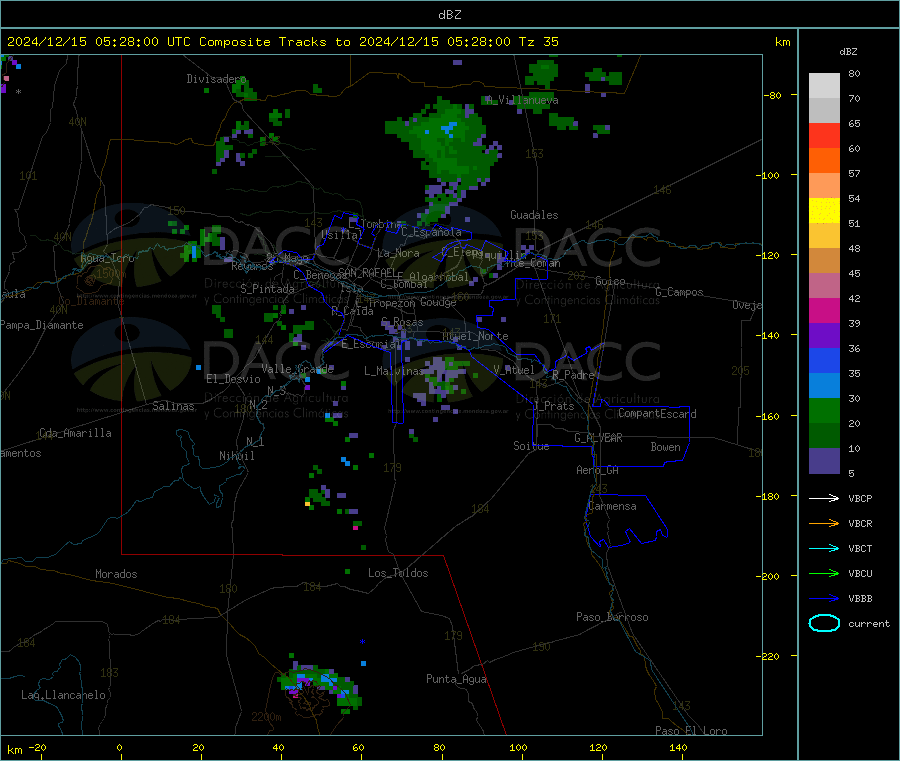Click the A_Villanueva map label
Image resolution: width=900 pixels, height=761 pixels.
[x=522, y=100]
